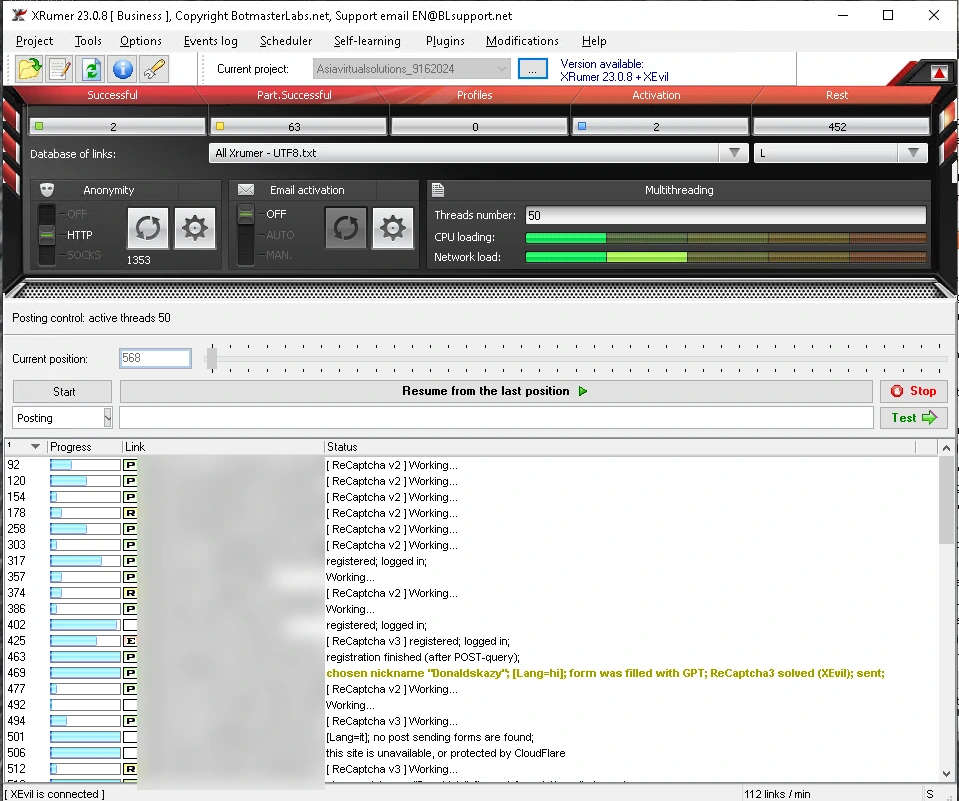Click the Successful counter showing 2

click(117, 127)
